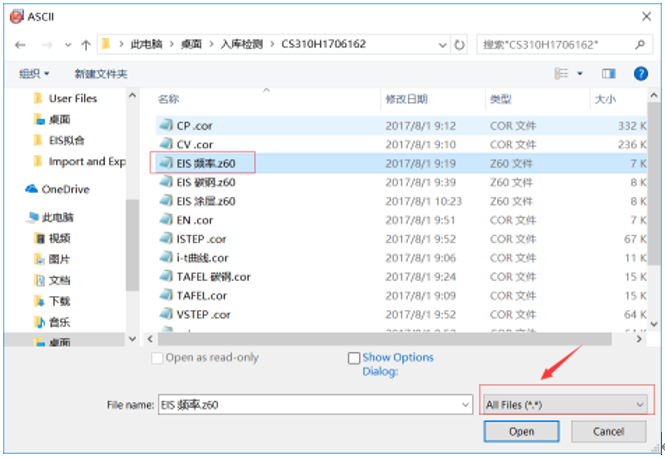
Task: Open the view options dropdown arrow
Action: [580, 74]
